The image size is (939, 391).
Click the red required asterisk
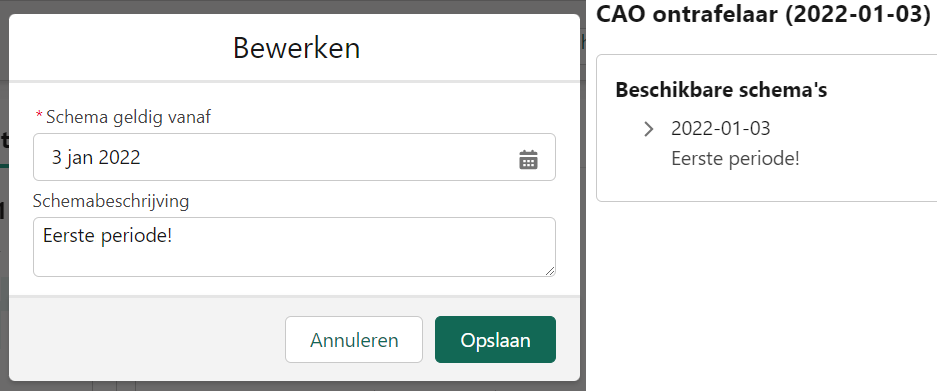[x=40, y=115]
